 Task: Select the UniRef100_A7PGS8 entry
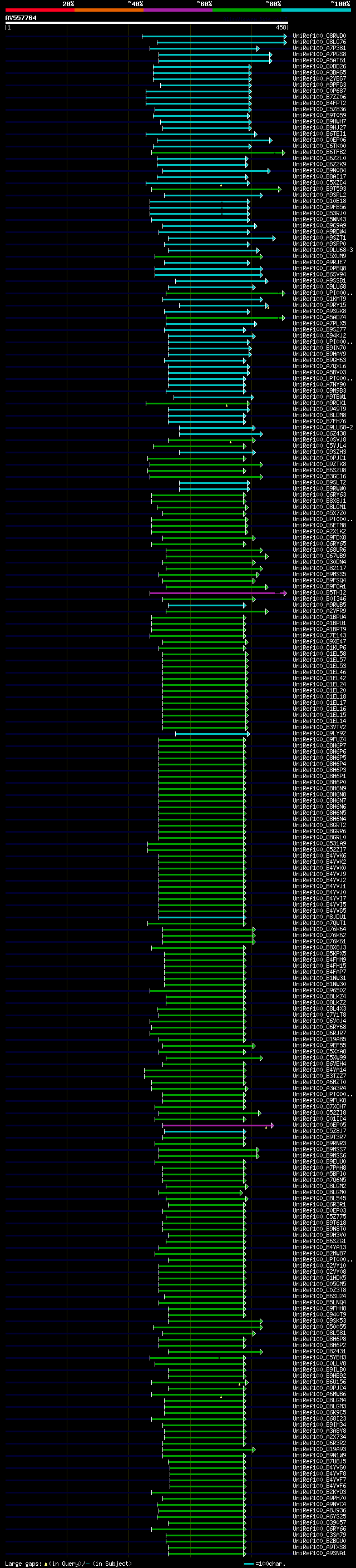[x=319, y=55]
